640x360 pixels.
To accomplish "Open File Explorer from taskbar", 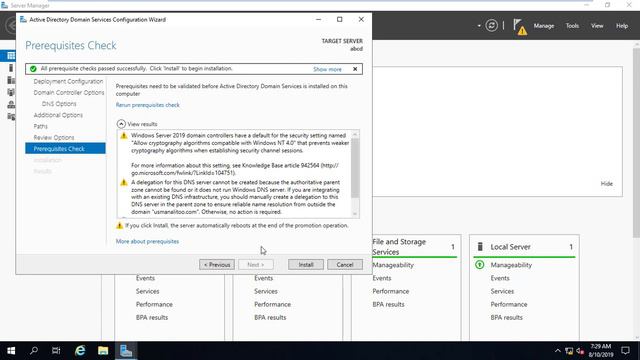I will 103,351.
